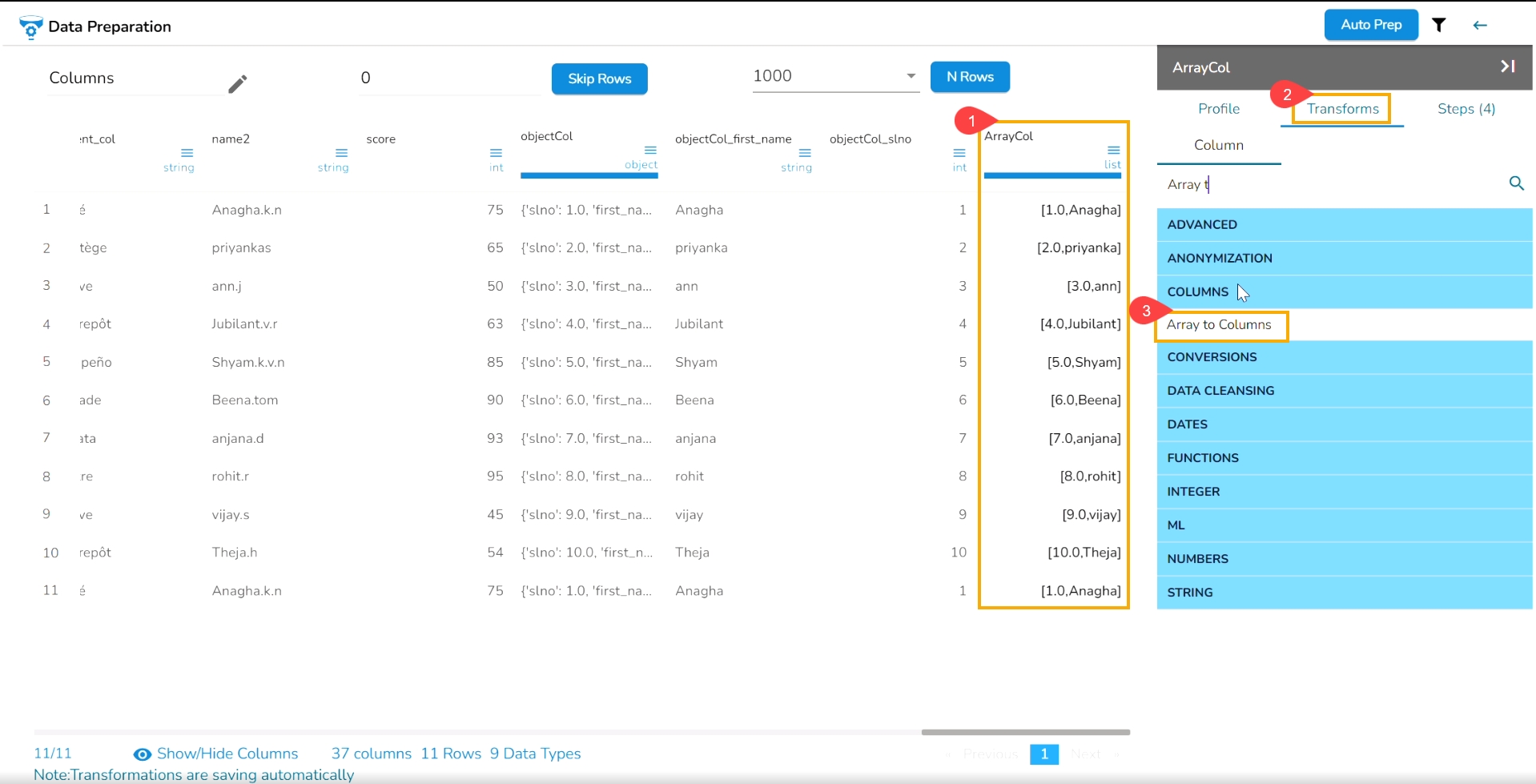
Task: Expand the CONVERSIONS category
Action: (x=1345, y=357)
